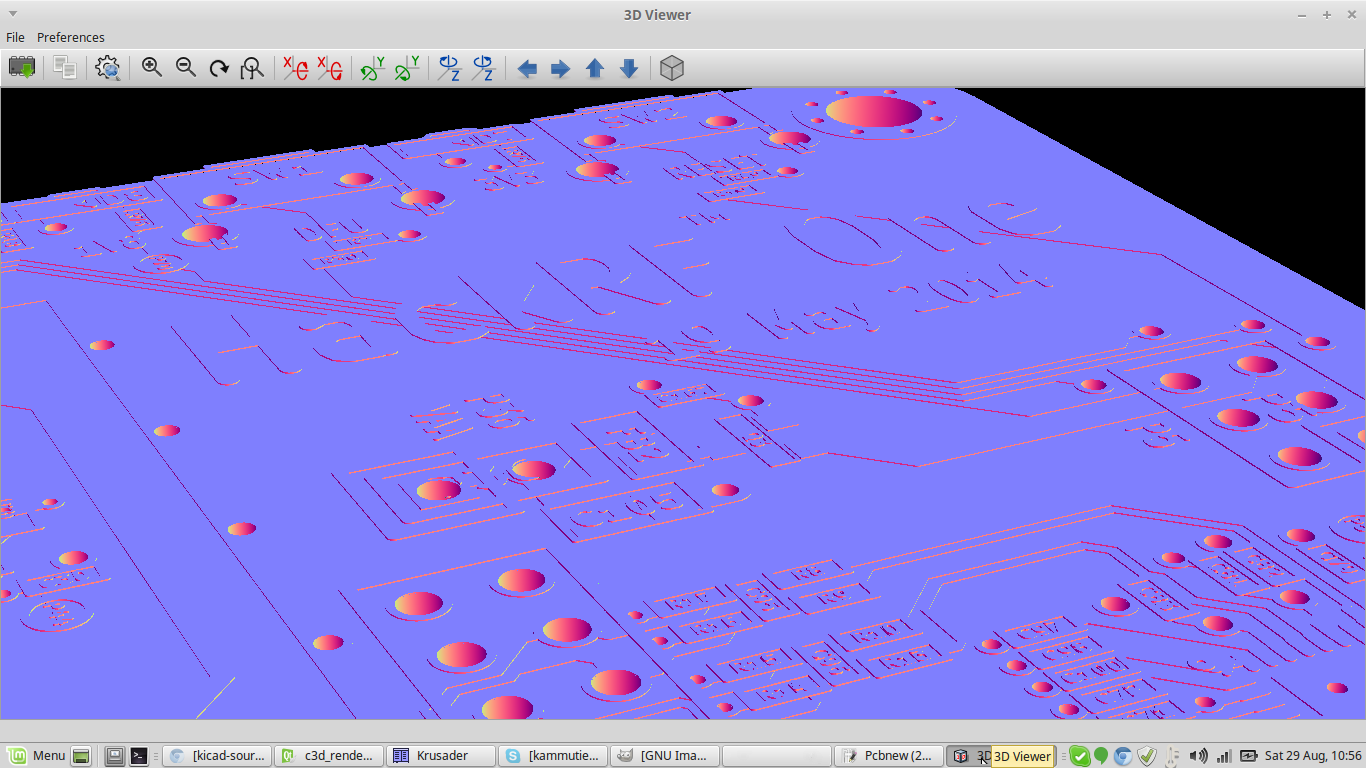Open the window menu arrow in the title bar

coord(13,14)
